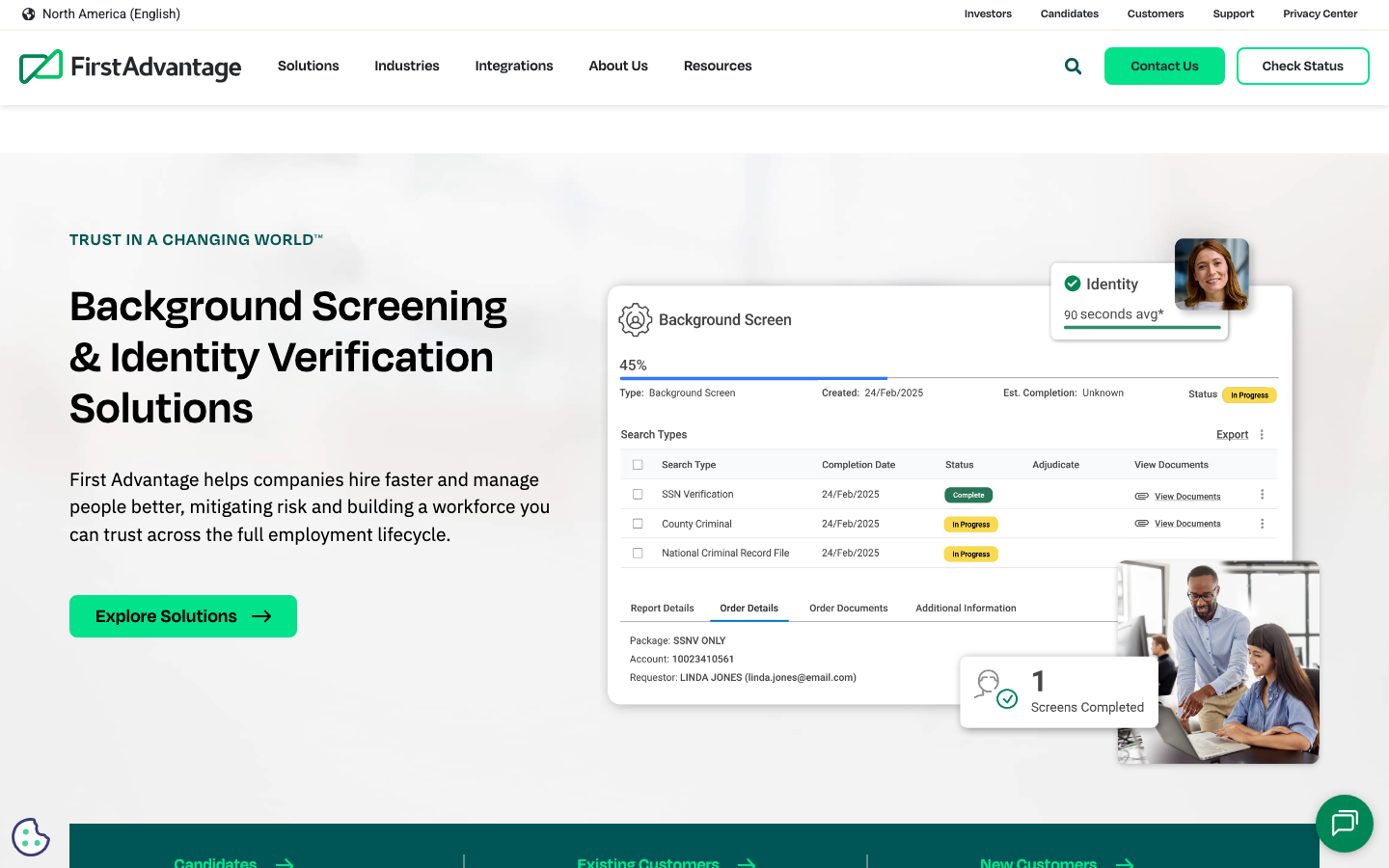Click the Complete status badge
This screenshot has width=1389, height=868.
[968, 495]
